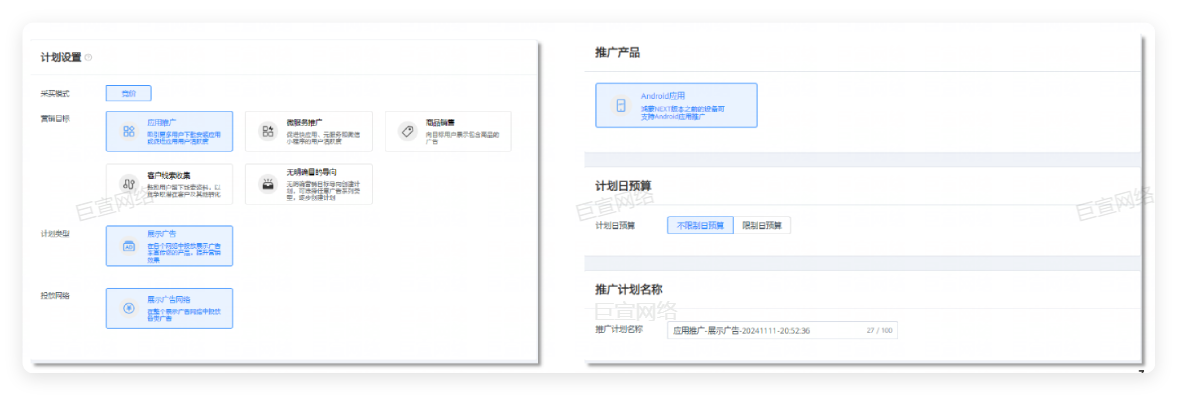The height and width of the screenshot is (395, 1177).
Task: Choose 不限制日预算 budget option
Action: tap(700, 225)
